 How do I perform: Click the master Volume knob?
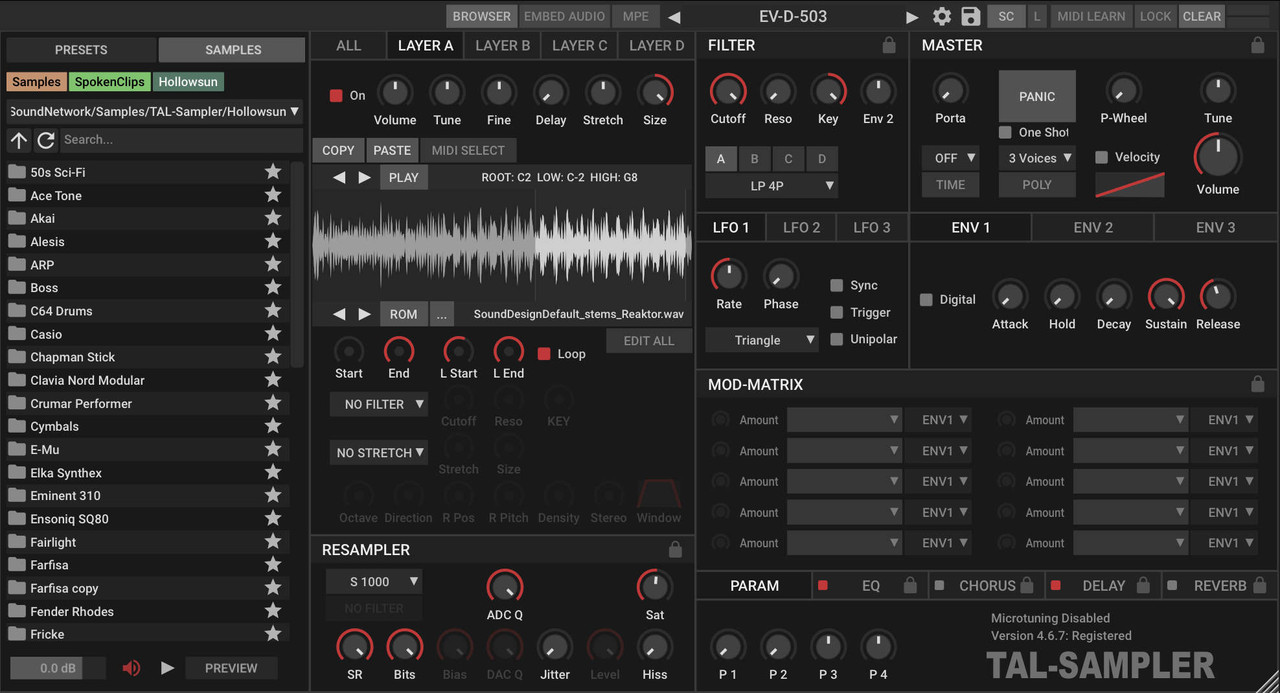(1218, 157)
